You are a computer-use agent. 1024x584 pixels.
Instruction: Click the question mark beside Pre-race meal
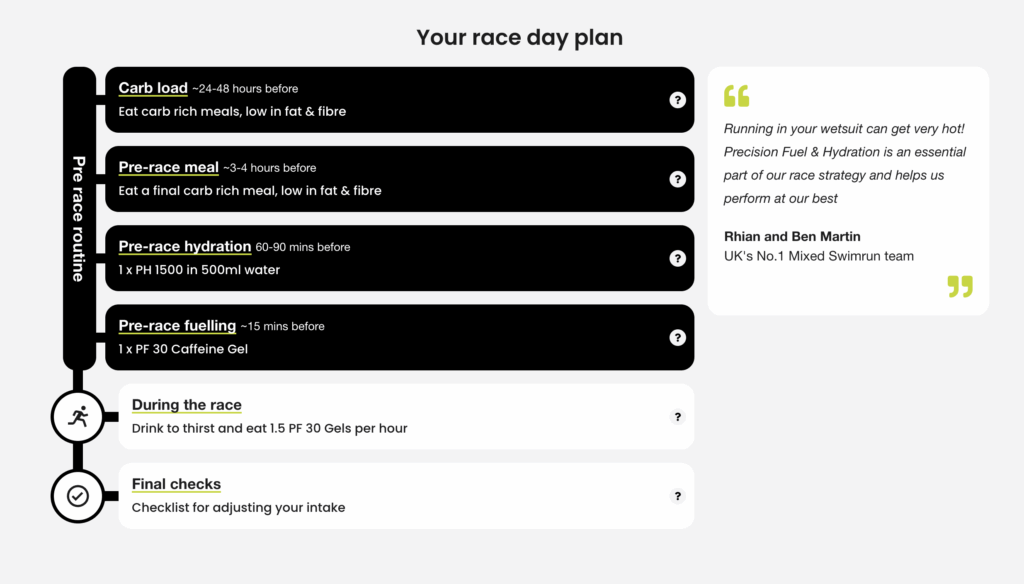tap(677, 179)
